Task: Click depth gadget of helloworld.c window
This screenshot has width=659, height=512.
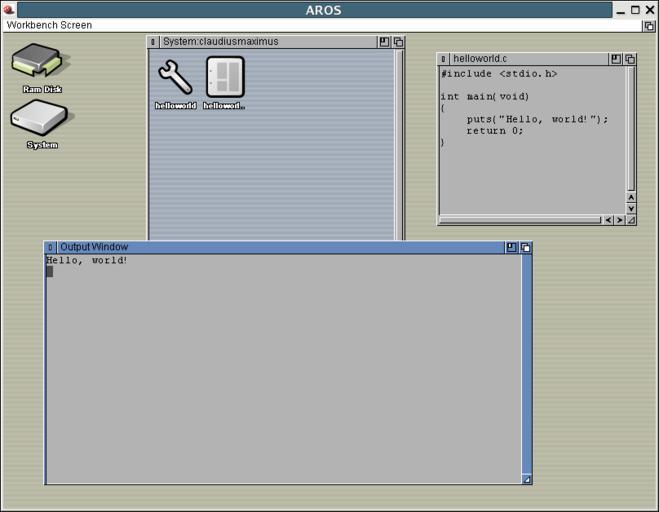Action: click(x=630, y=59)
